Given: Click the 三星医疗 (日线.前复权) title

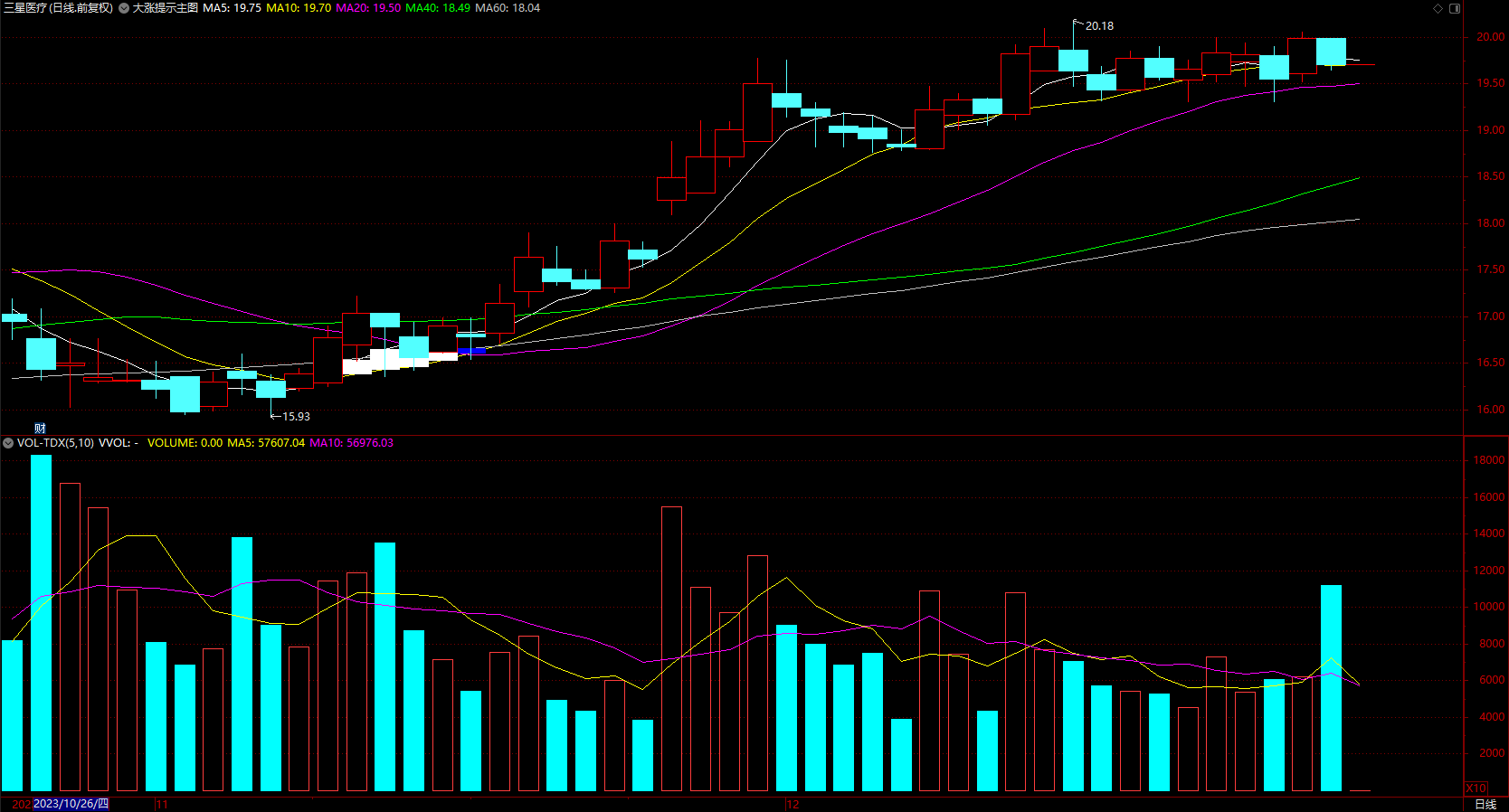Looking at the screenshot, I should click(x=59, y=8).
